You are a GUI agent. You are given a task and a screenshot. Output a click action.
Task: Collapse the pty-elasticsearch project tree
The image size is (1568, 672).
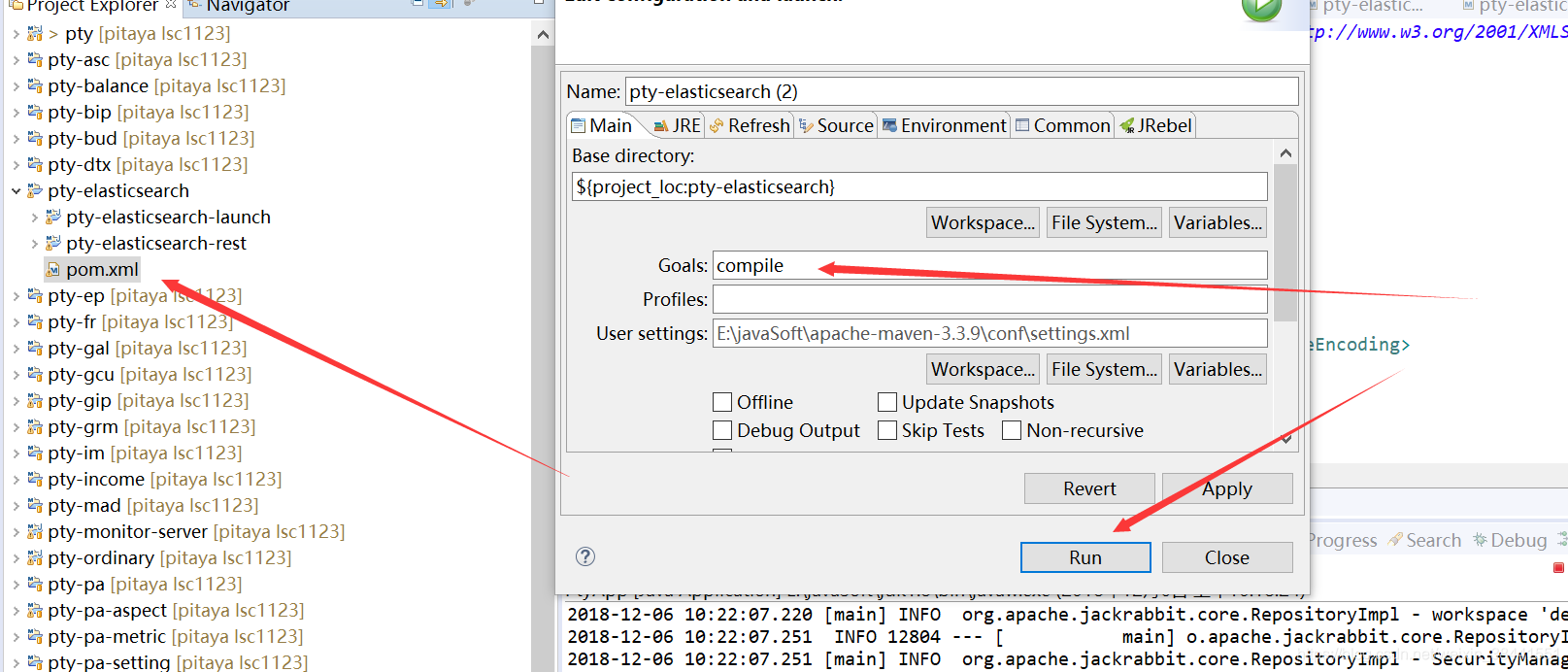click(16, 190)
